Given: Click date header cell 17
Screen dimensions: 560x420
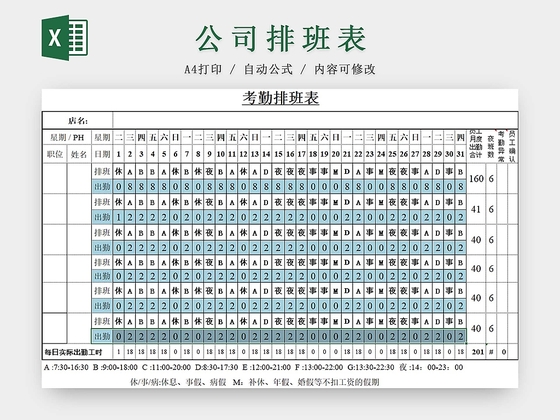Looking at the screenshot, I should (x=301, y=154).
